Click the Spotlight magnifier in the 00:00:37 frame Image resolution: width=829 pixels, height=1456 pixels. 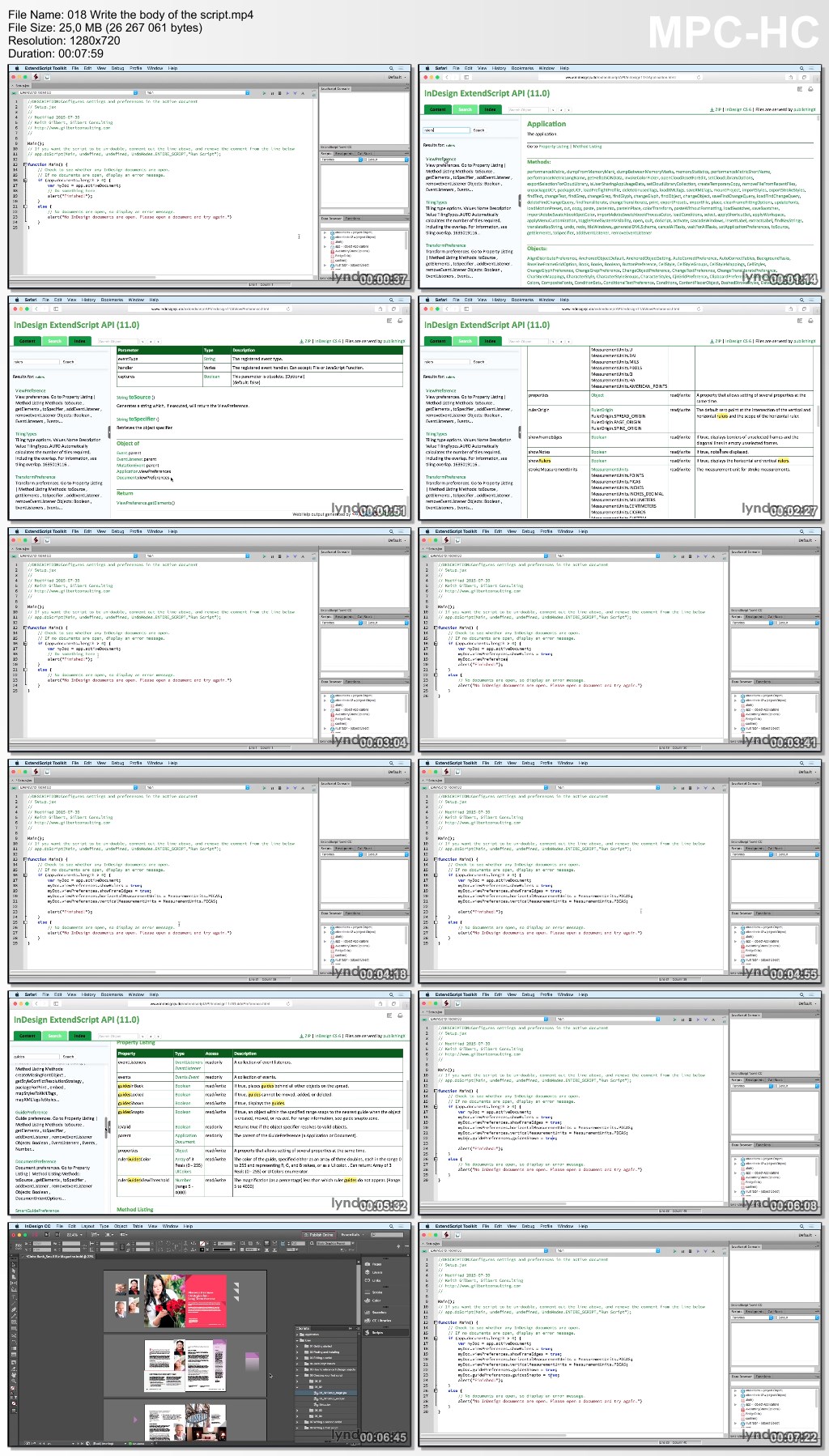[x=391, y=68]
